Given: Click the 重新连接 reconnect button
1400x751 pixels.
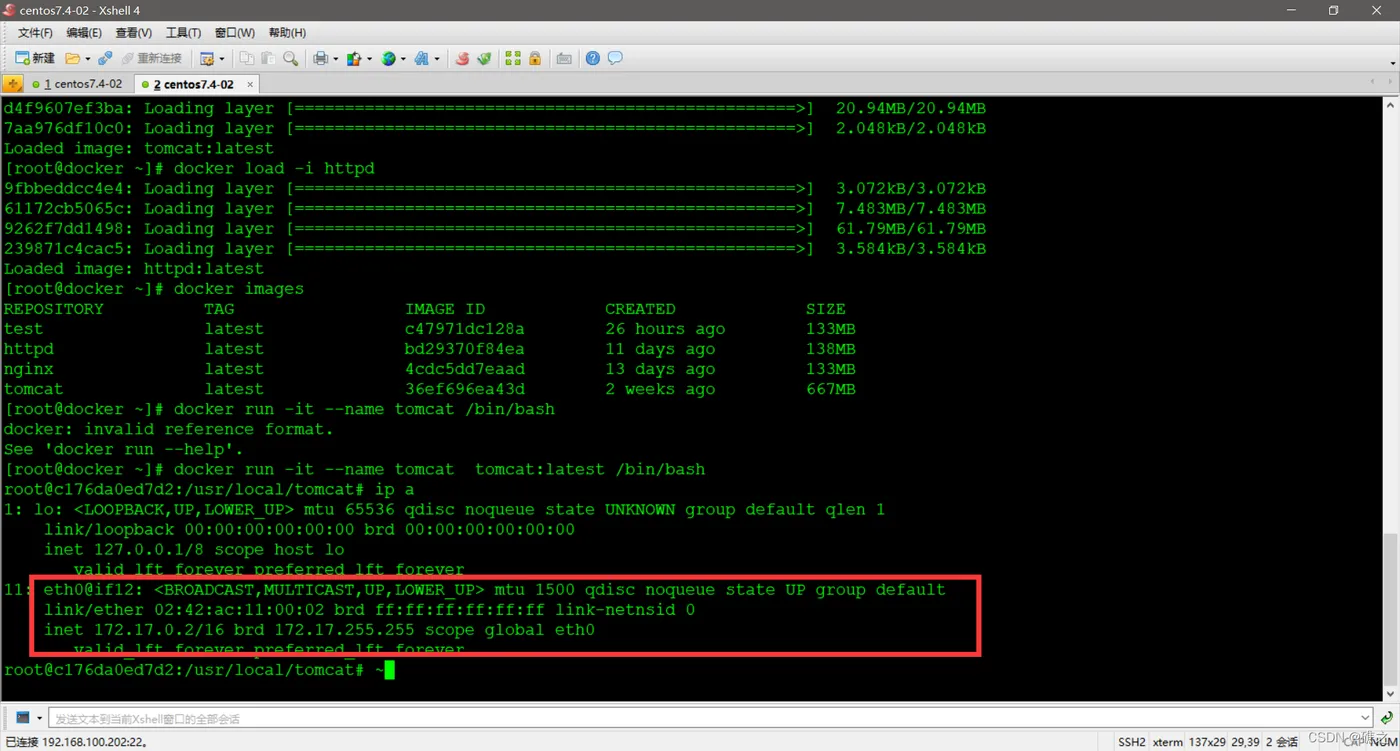Looking at the screenshot, I should click(151, 59).
